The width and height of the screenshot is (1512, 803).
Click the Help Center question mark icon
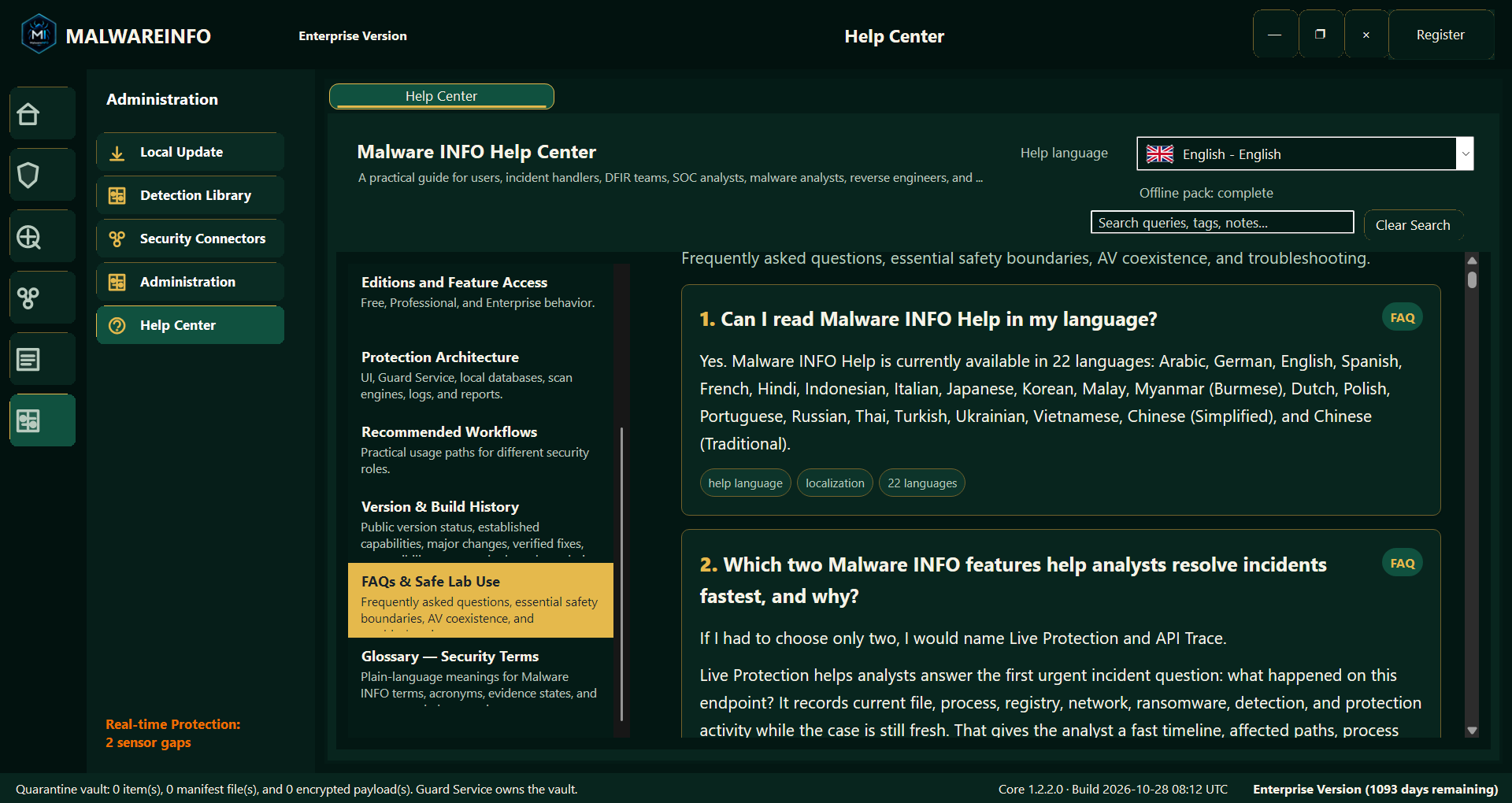tap(117, 326)
